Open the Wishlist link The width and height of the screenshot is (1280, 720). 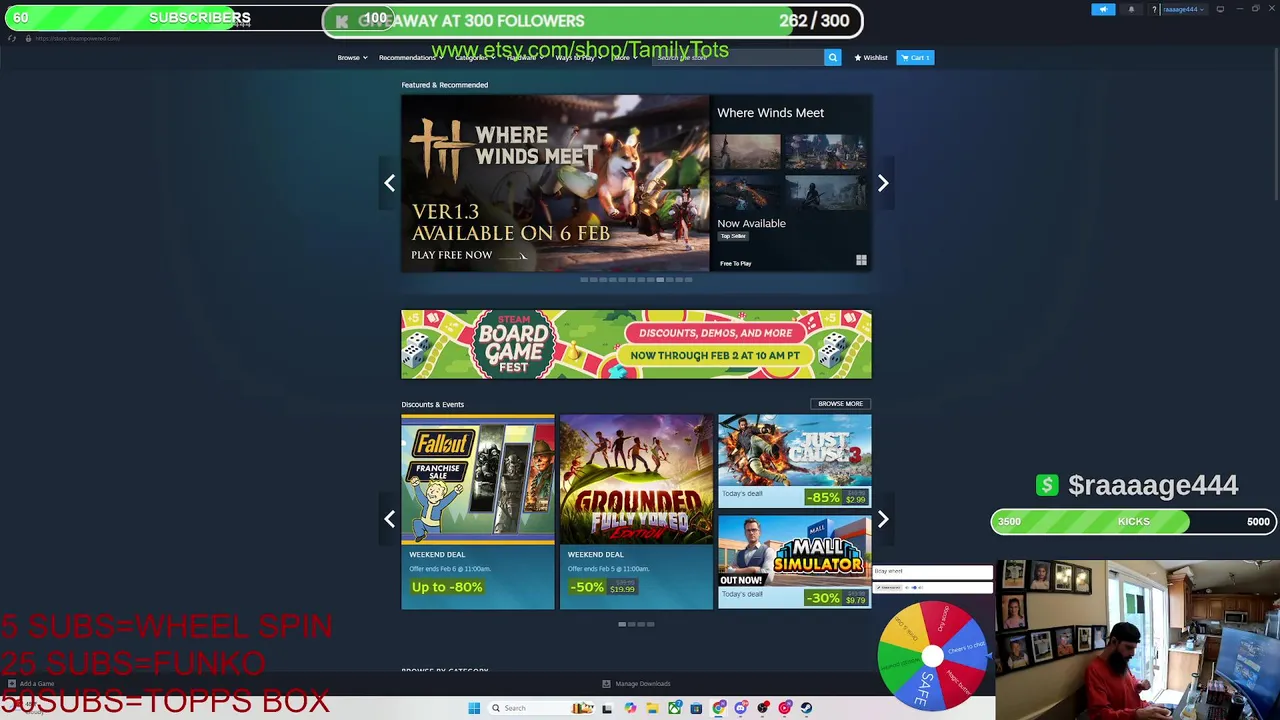click(871, 58)
